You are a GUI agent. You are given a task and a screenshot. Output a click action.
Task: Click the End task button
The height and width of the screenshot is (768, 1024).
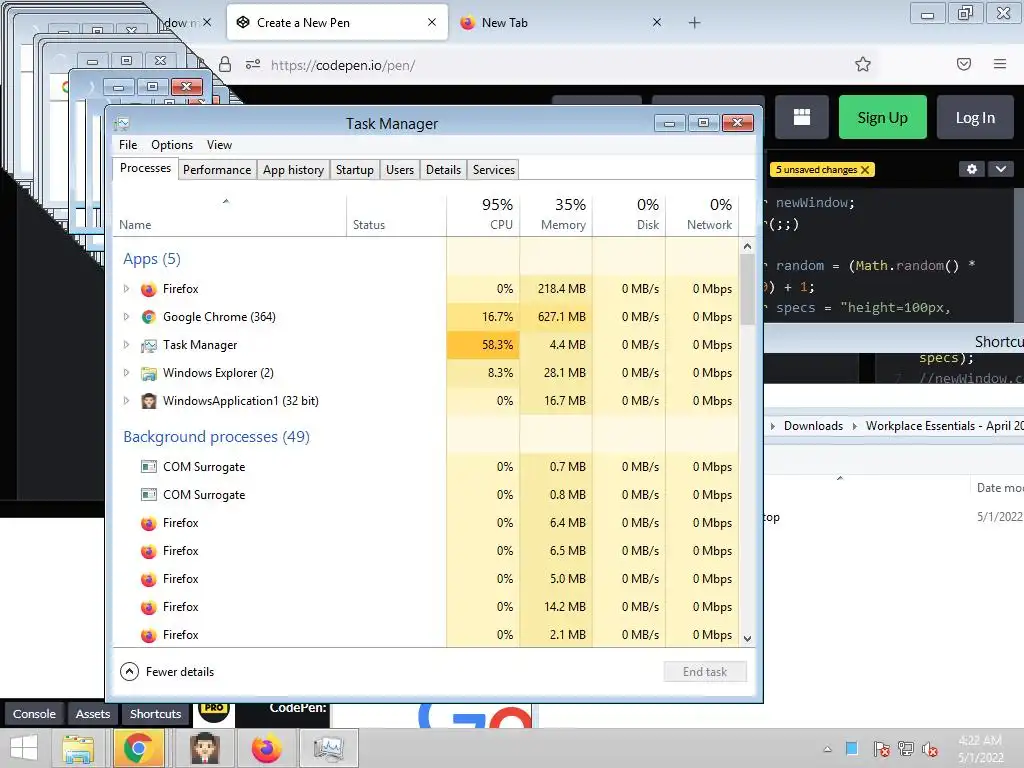pyautogui.click(x=705, y=671)
